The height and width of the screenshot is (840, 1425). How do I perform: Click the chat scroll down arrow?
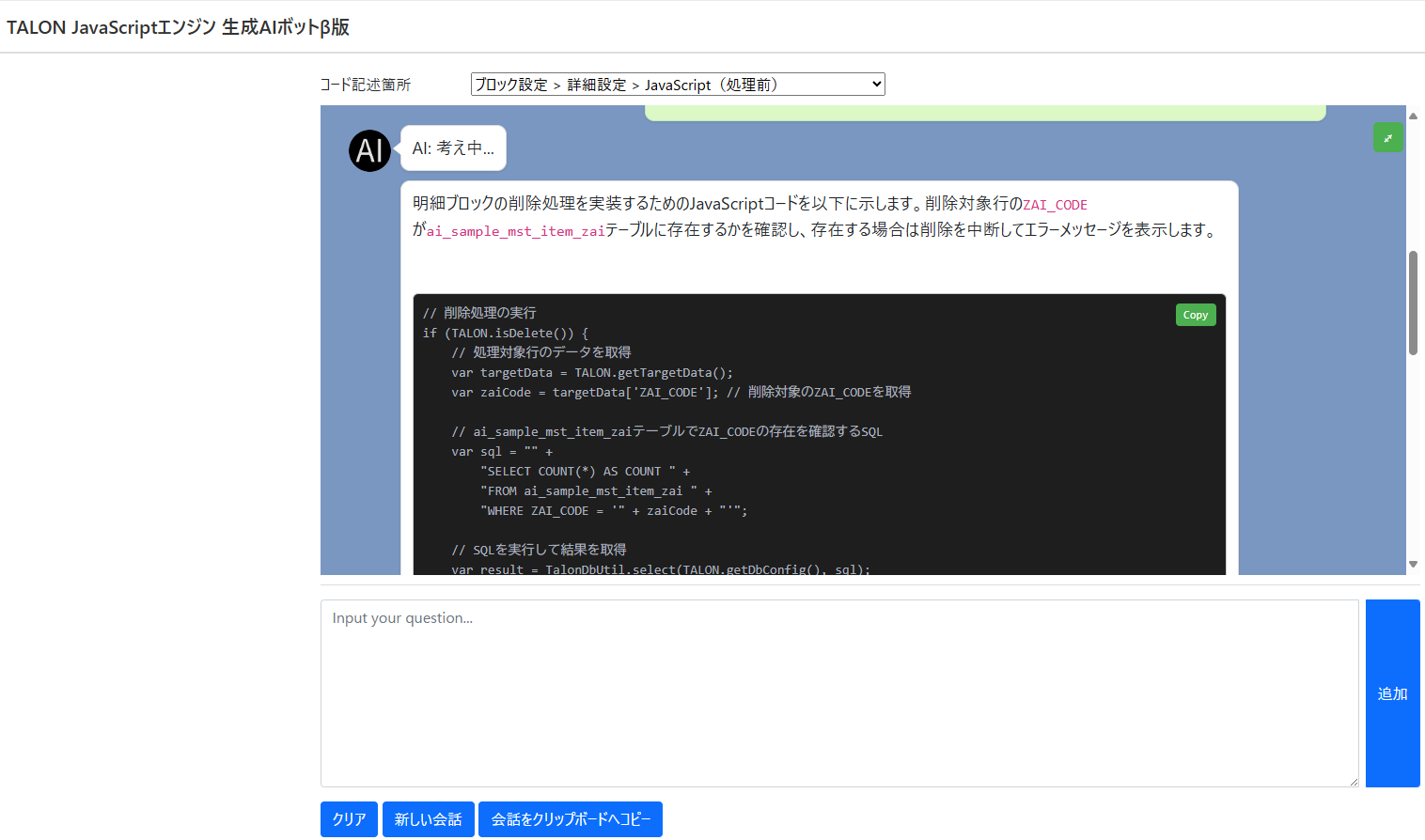(x=1413, y=565)
